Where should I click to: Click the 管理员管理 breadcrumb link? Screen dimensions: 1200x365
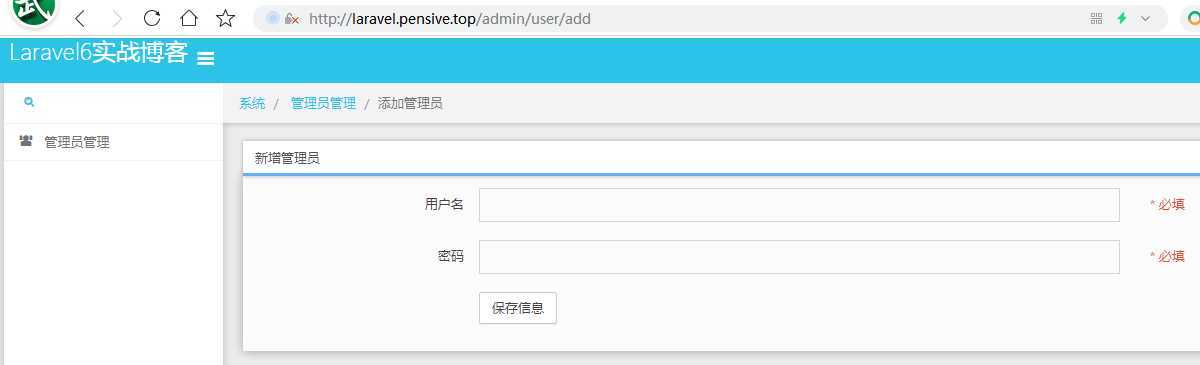[x=323, y=103]
